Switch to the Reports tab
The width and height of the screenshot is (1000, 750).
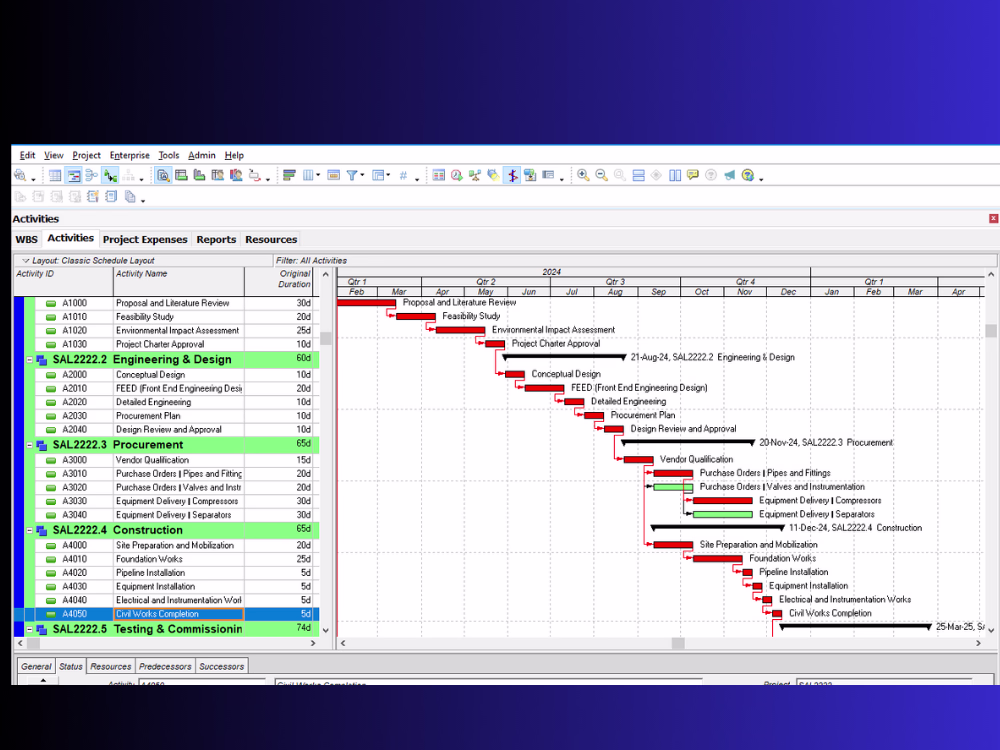point(216,239)
